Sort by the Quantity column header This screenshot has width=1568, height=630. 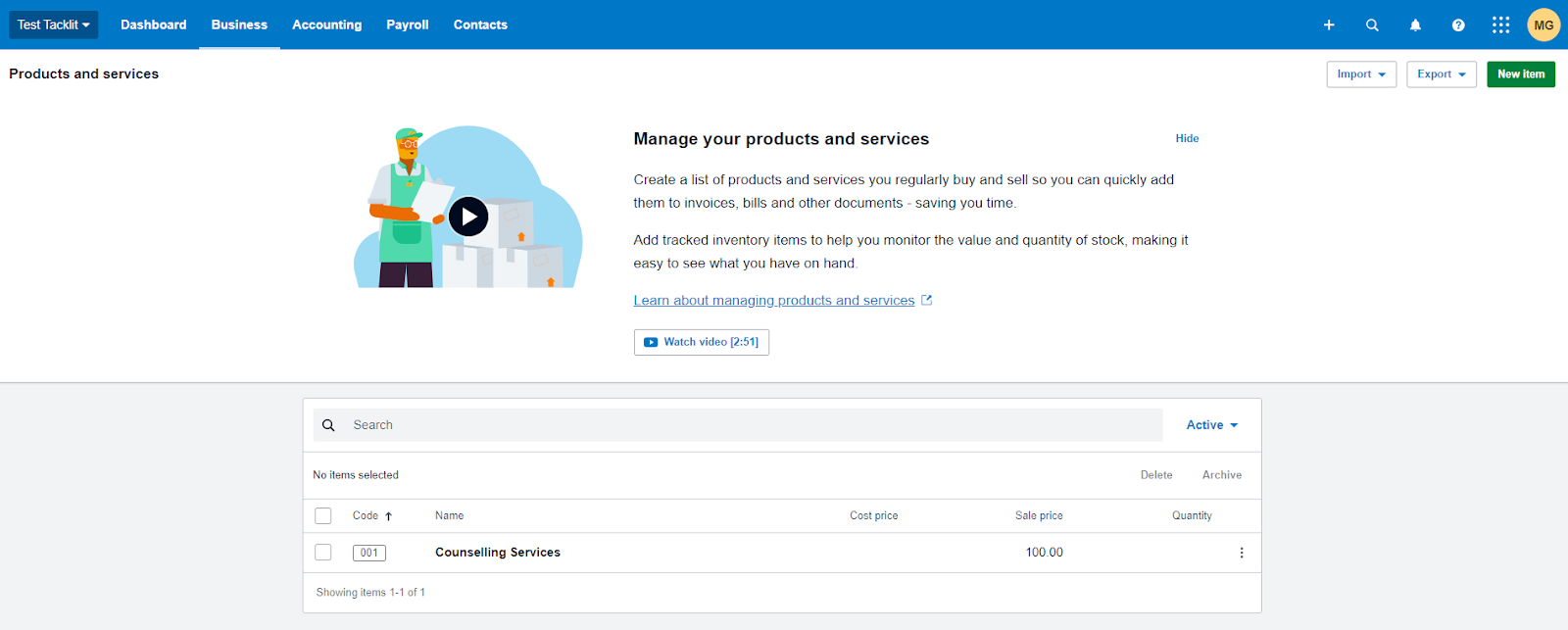pyautogui.click(x=1192, y=515)
